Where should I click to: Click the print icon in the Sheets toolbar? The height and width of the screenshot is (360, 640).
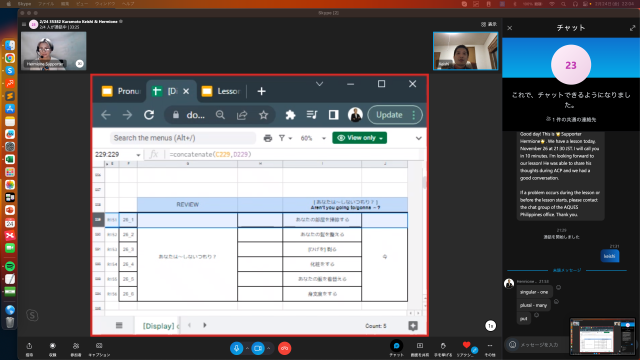coord(268,138)
